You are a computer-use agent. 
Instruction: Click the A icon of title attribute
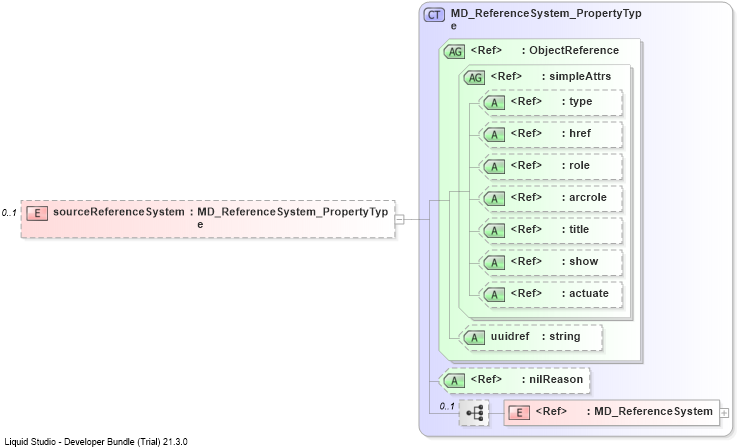tap(494, 230)
